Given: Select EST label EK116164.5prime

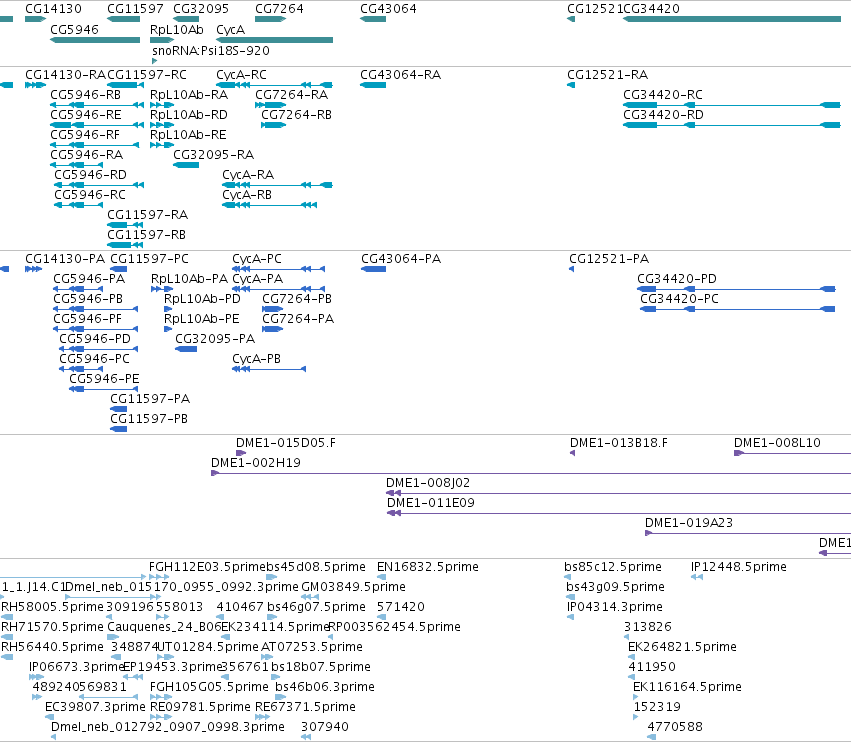Looking at the screenshot, I should tap(687, 687).
